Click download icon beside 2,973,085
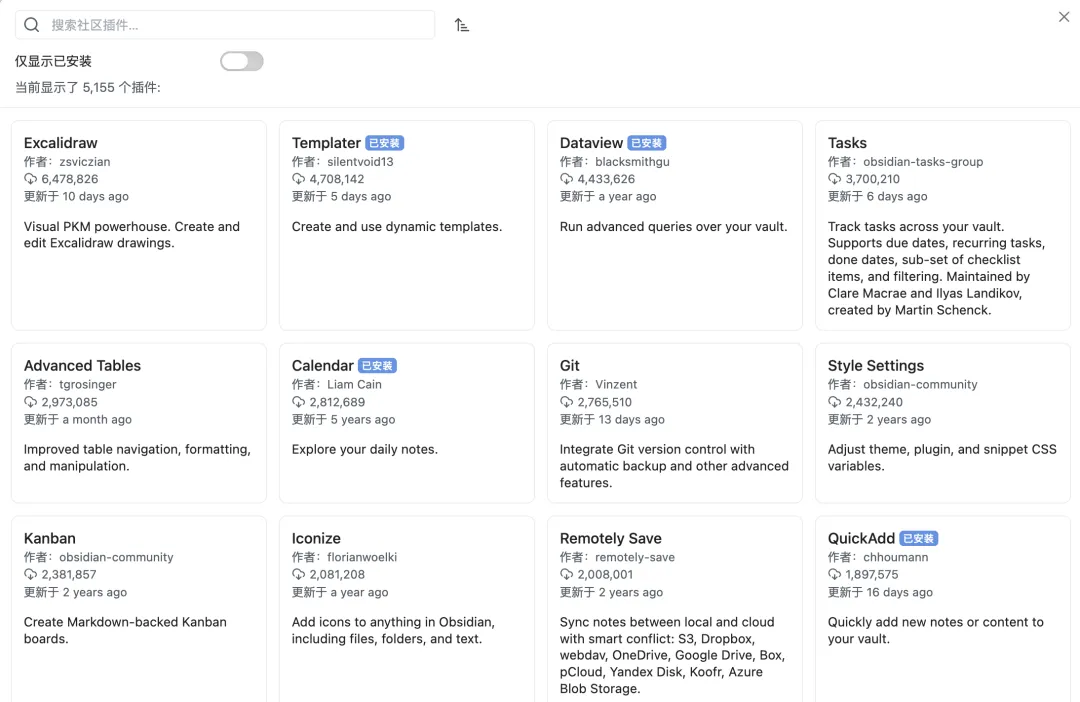Screen dimensions: 1080x702 pyautogui.click(x=30, y=402)
